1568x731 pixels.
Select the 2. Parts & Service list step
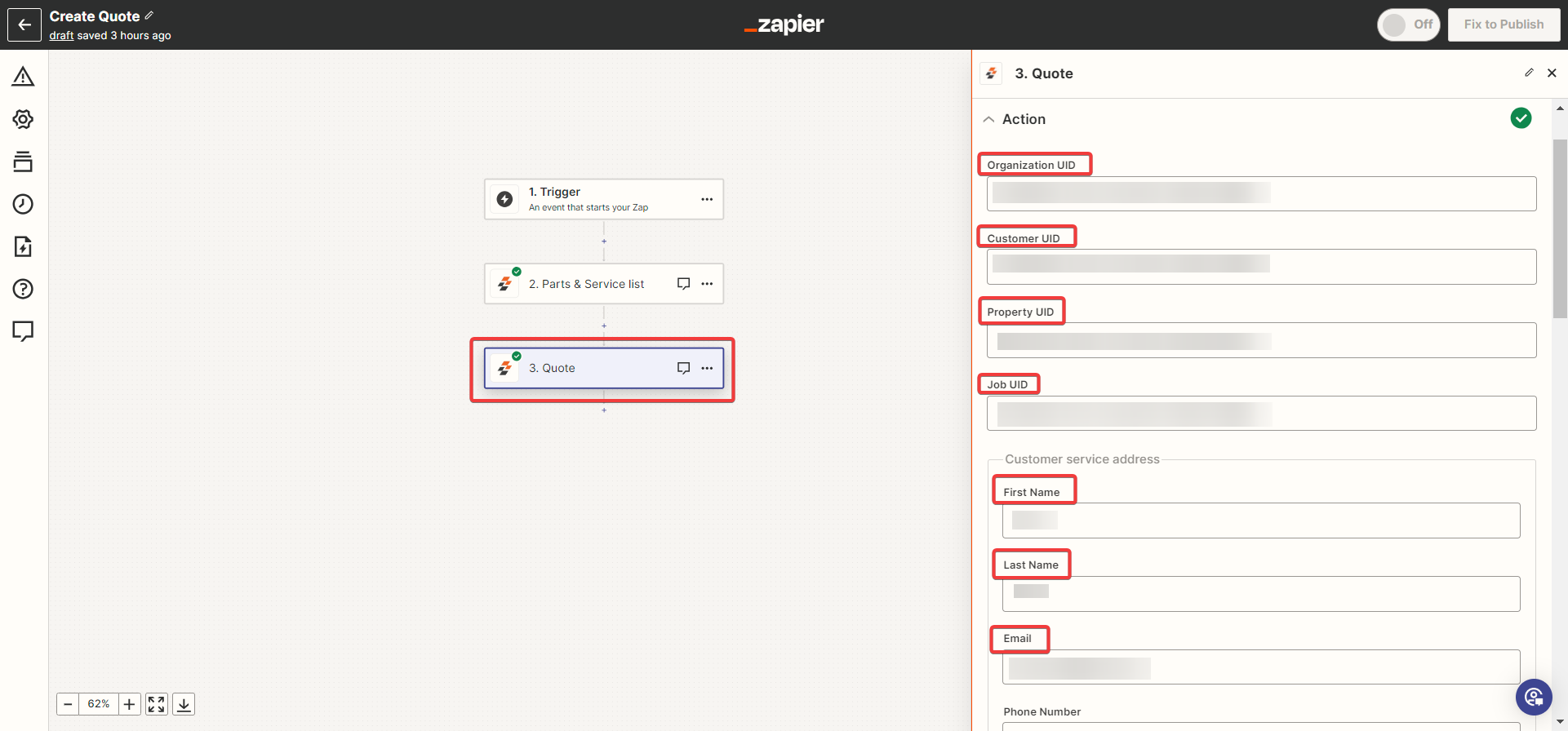point(604,284)
